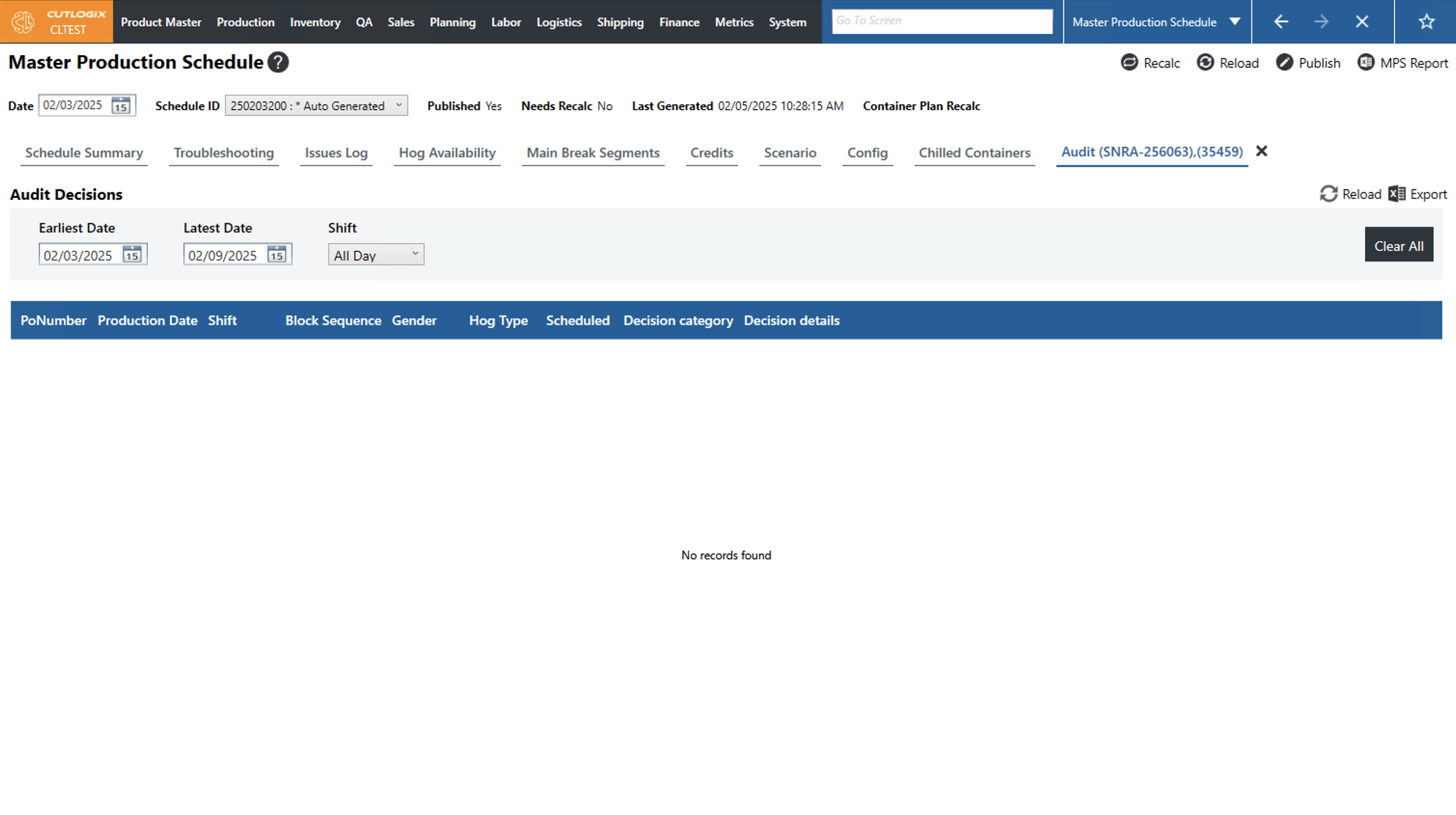This screenshot has width=1456, height=815.
Task: Open the Planning menu
Action: [452, 22]
